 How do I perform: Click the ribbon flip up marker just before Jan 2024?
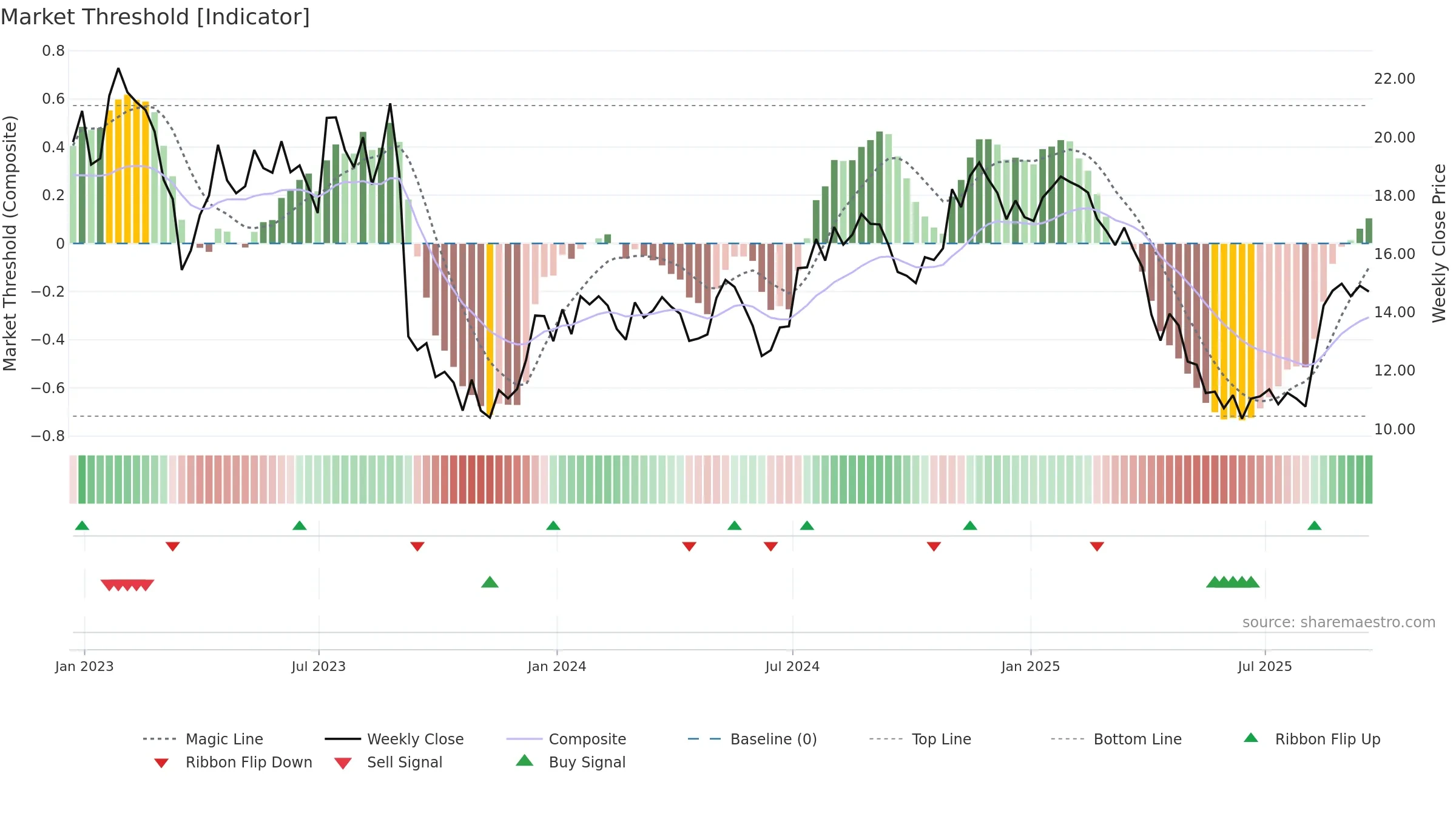[x=553, y=525]
